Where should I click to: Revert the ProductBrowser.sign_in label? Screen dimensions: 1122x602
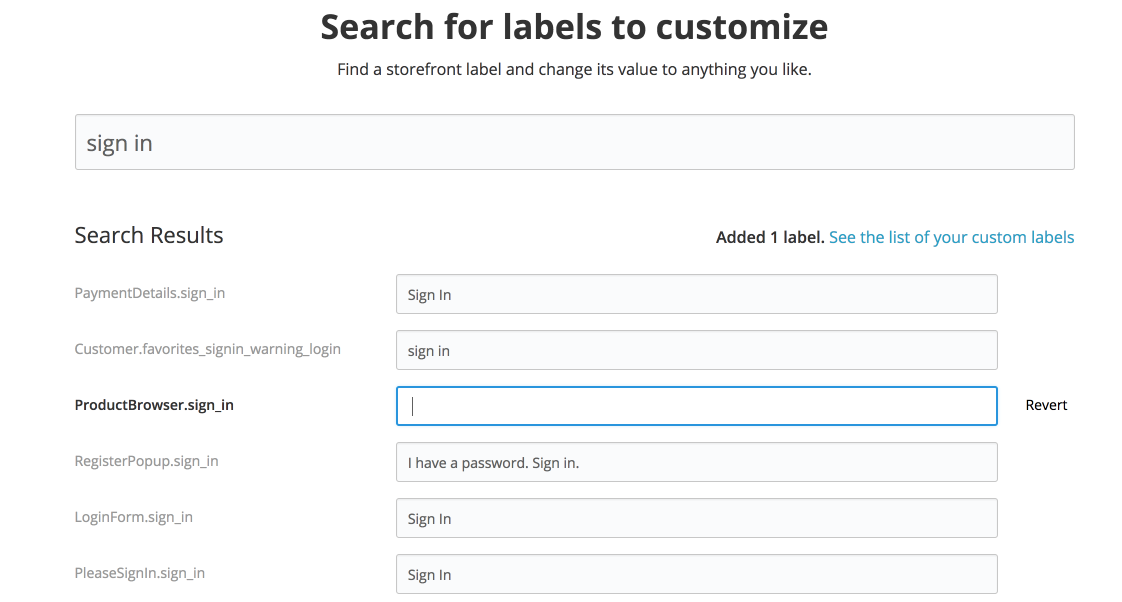pyautogui.click(x=1046, y=405)
